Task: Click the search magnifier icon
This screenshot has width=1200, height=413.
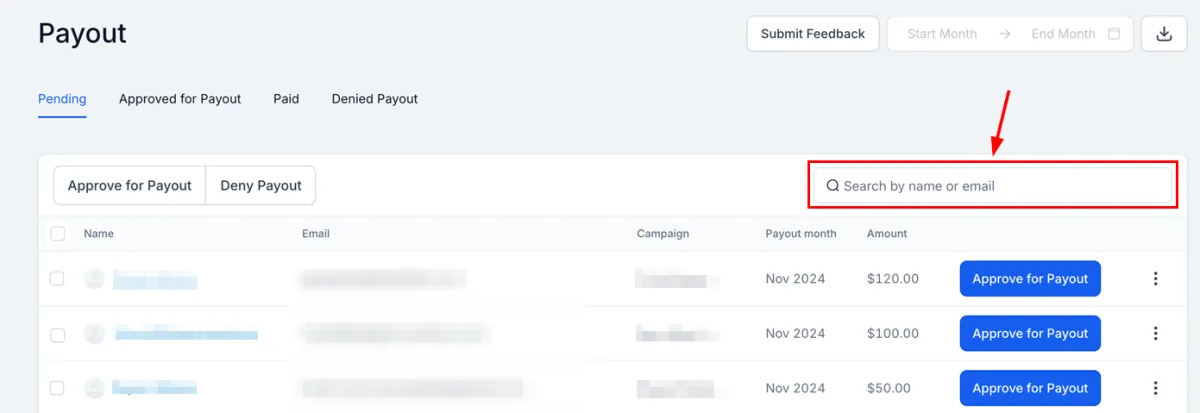Action: tap(832, 186)
